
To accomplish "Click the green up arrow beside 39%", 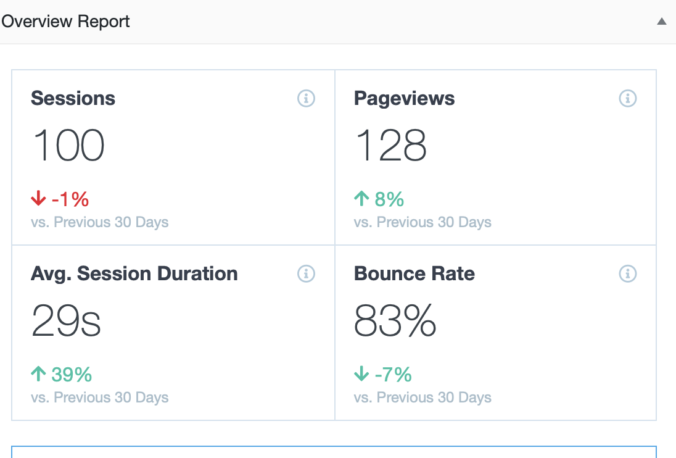I will tap(39, 375).
